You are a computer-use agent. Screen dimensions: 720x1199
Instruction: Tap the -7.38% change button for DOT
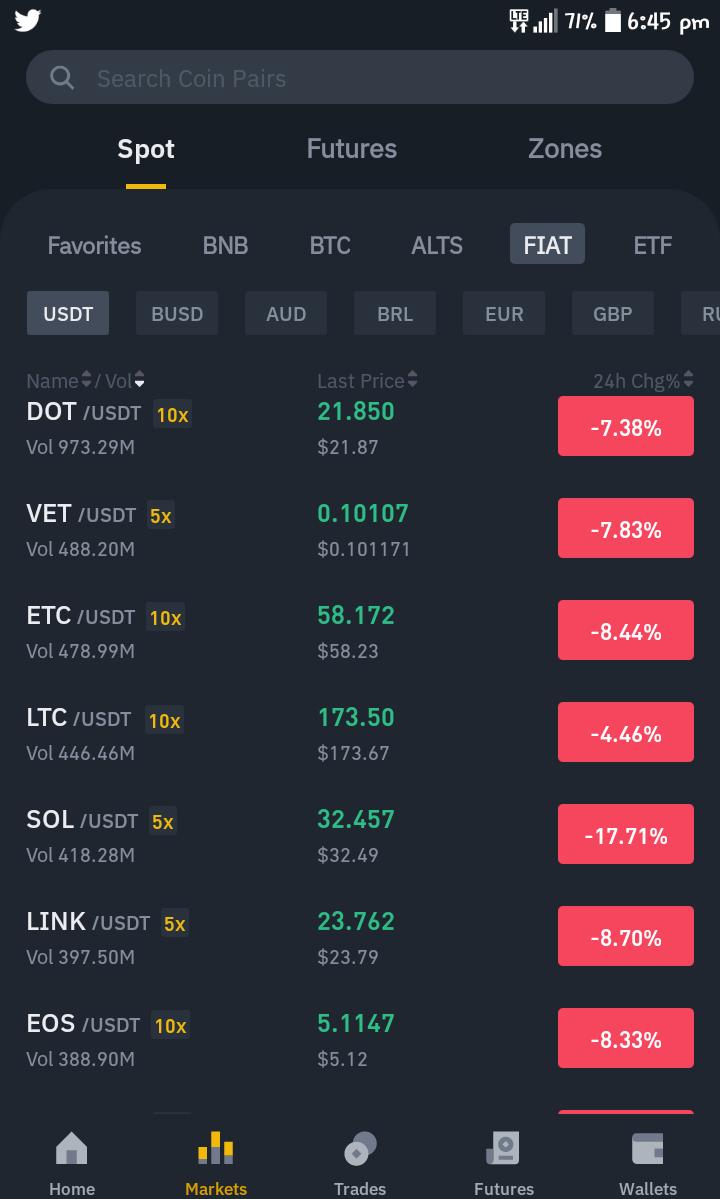coord(626,426)
